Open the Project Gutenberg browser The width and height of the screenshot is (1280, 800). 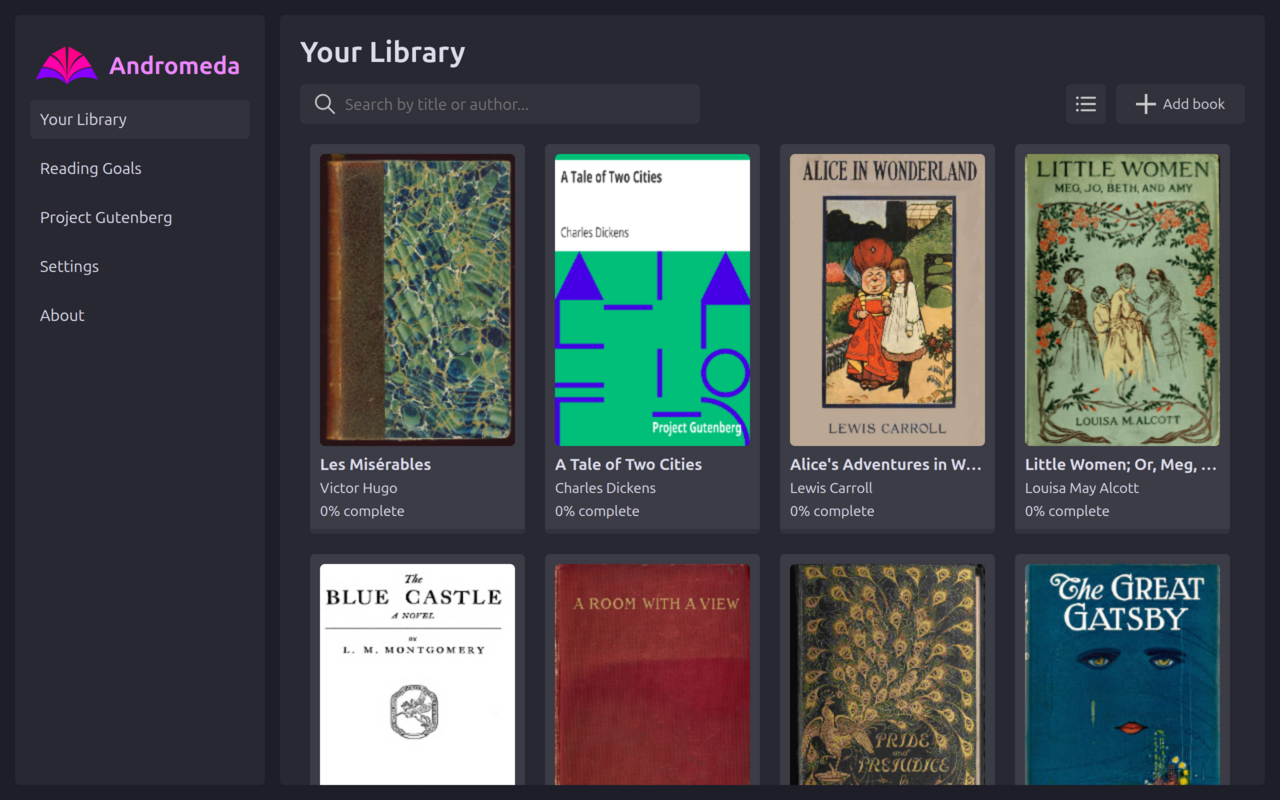click(x=105, y=217)
